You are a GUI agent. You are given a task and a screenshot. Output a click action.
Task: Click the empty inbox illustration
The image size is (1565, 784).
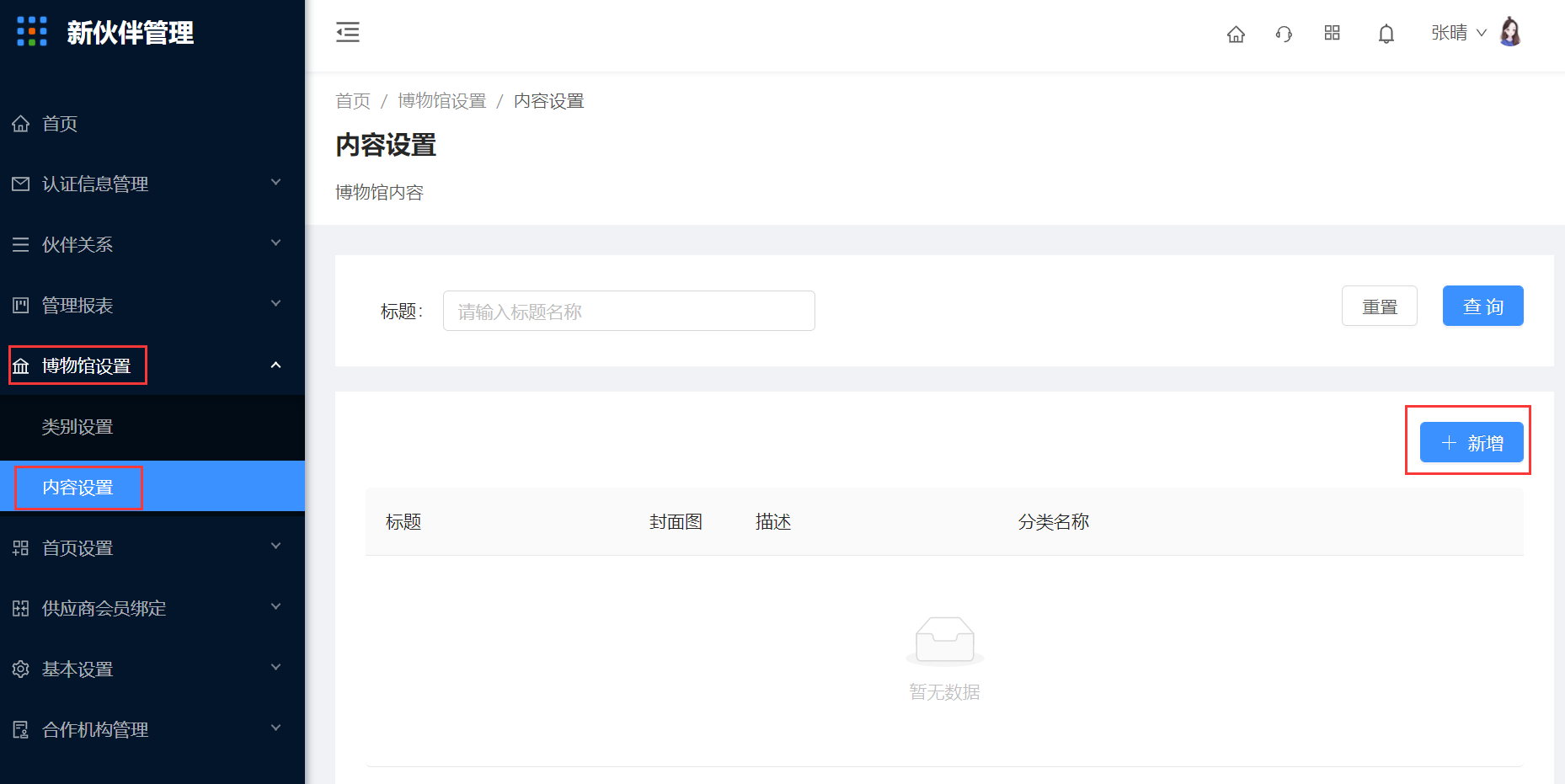(945, 641)
